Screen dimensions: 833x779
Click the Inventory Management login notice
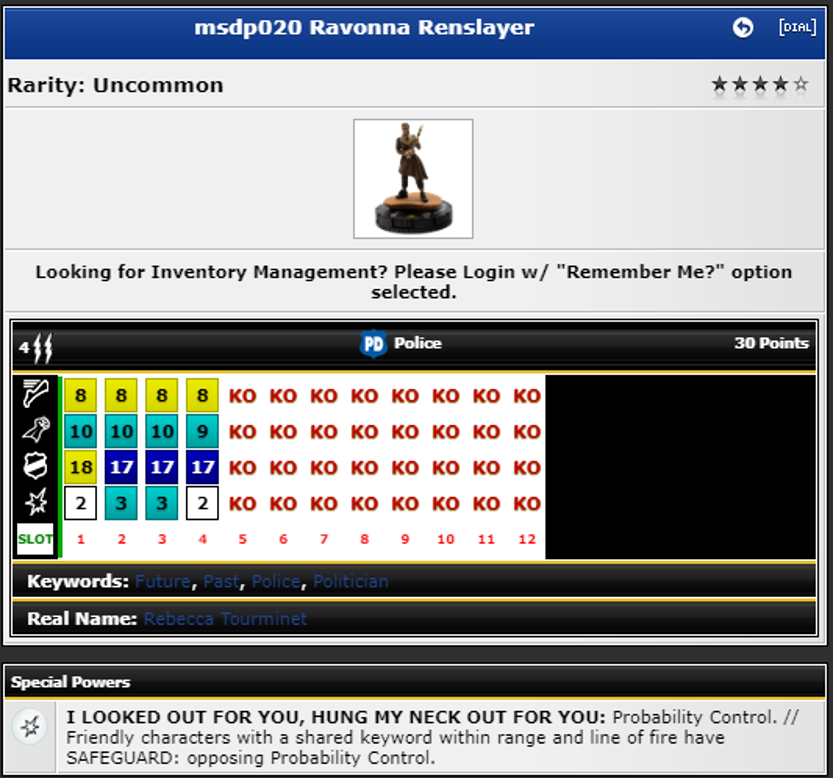tap(413, 282)
